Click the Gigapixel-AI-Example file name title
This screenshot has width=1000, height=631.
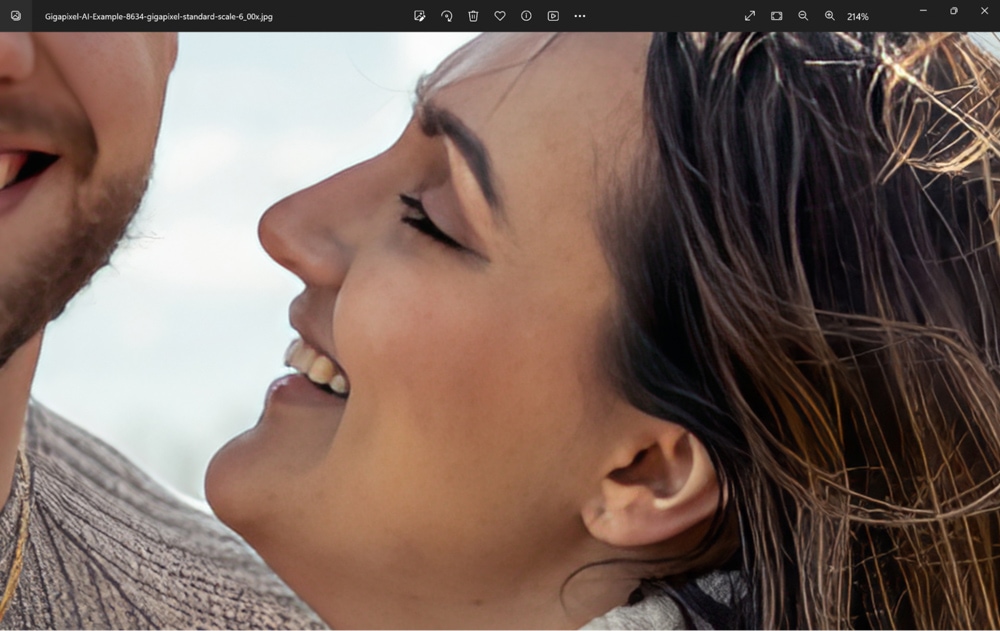point(159,17)
